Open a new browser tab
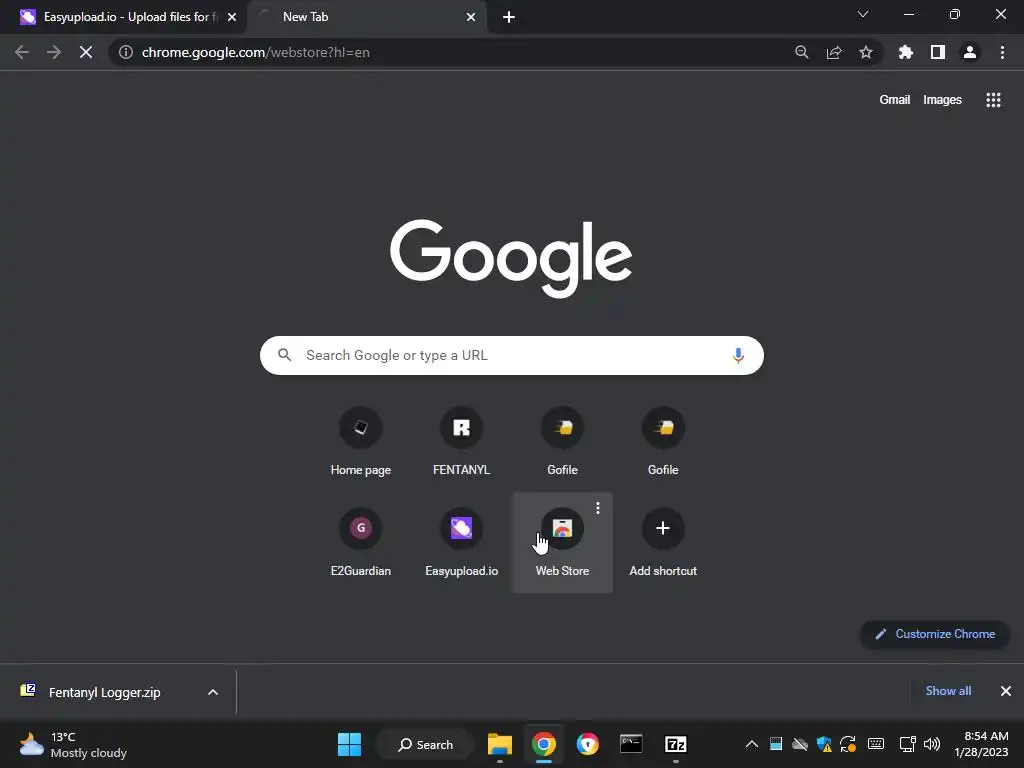Screen dimensions: 1024x768 (509, 17)
